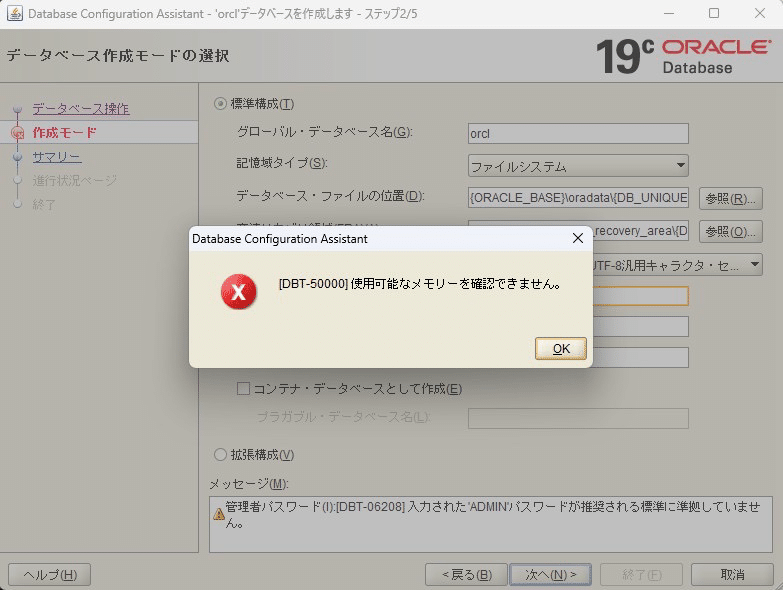This screenshot has height=590, width=783.
Task: Click the global database name field
Action: point(578,134)
